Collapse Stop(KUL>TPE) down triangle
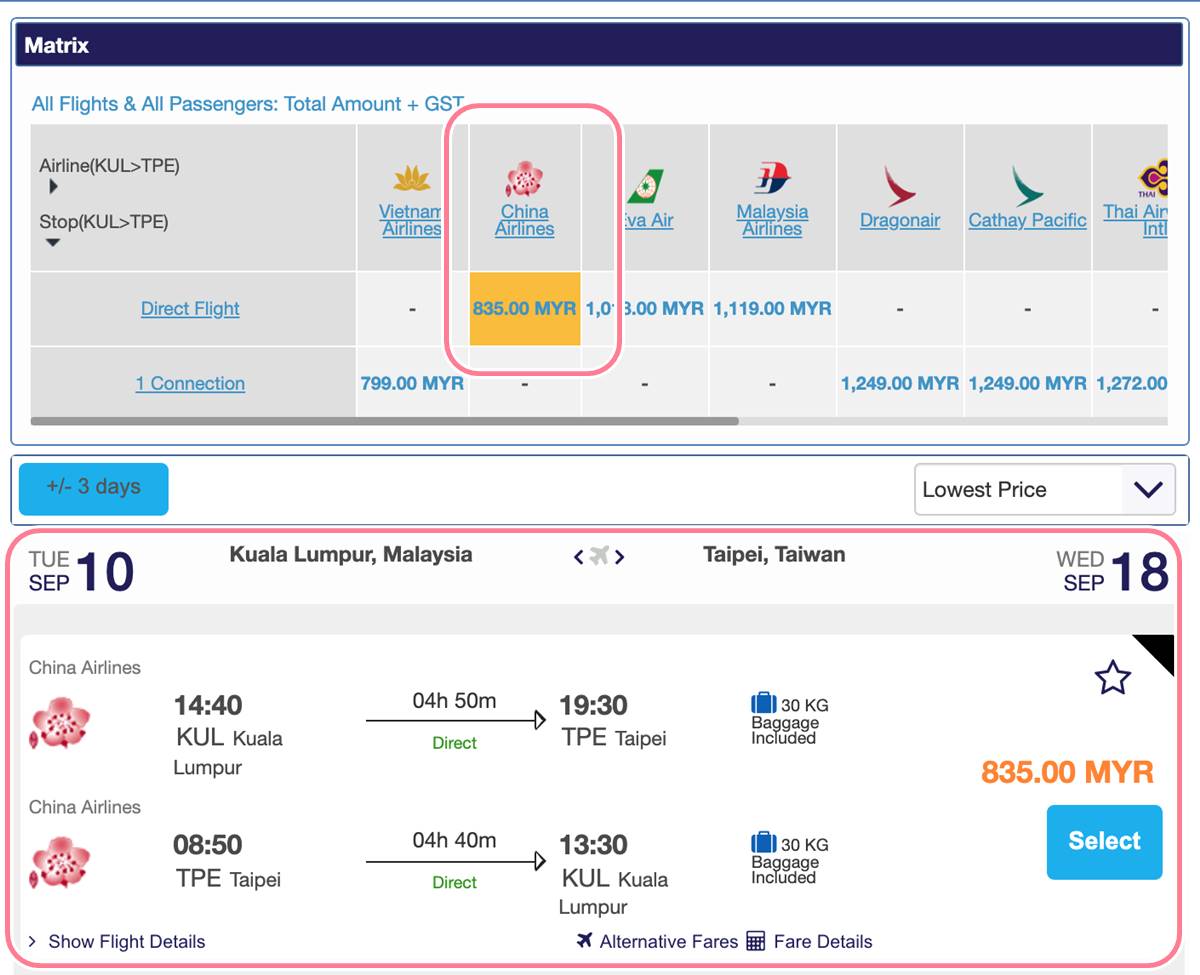This screenshot has height=975, width=1200. [x=53, y=242]
